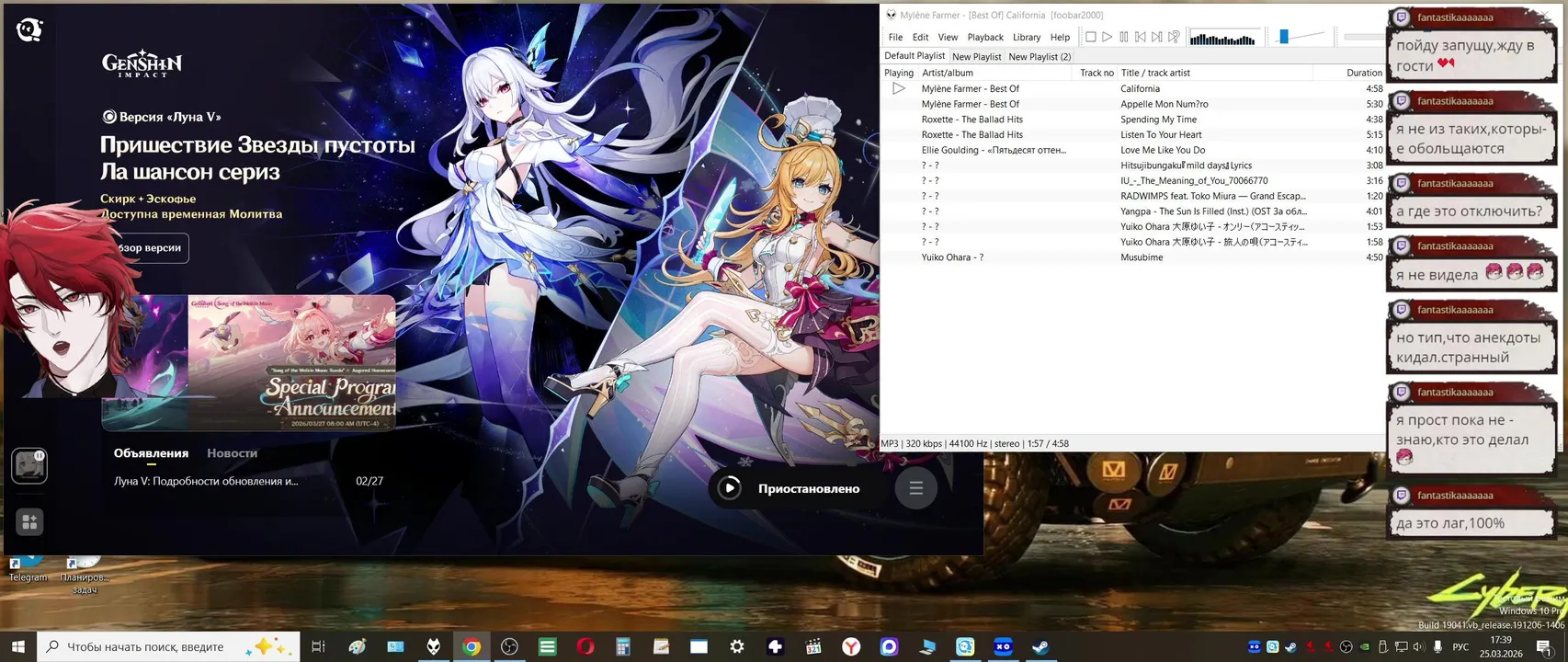Open launcher hamburger menu next to Приостановлено
1568x662 pixels.
(x=916, y=488)
